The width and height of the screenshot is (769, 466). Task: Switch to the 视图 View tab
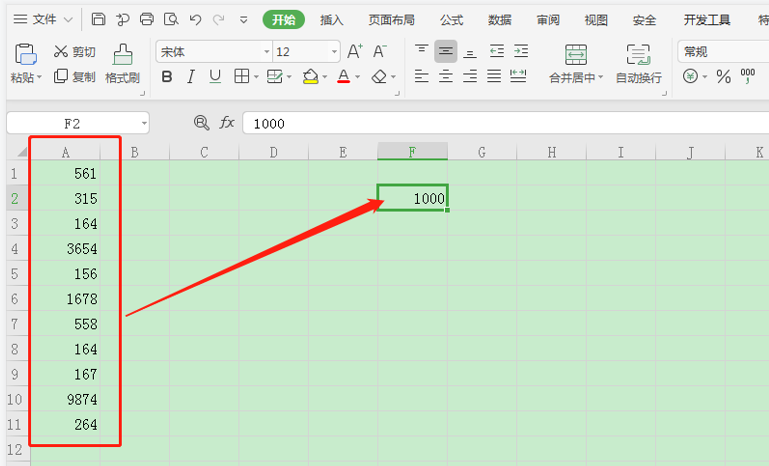(x=596, y=20)
